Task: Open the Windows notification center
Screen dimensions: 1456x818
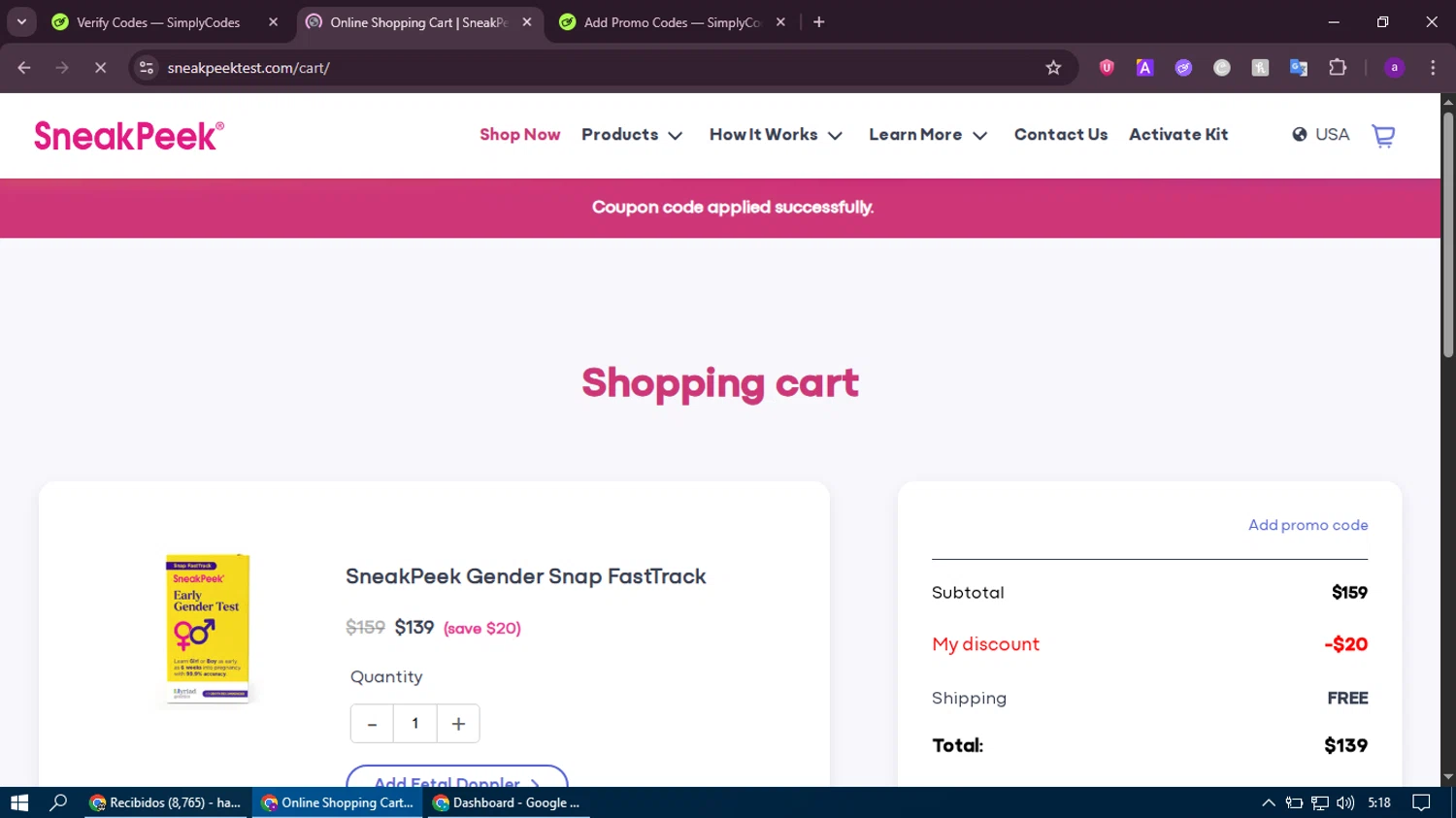Action: coord(1421,802)
